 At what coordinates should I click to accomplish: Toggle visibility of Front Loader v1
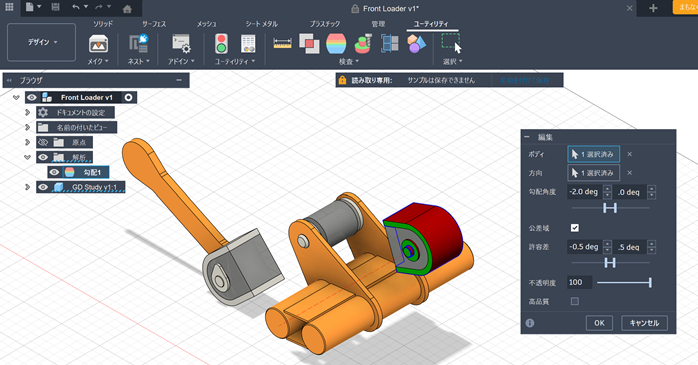point(32,97)
